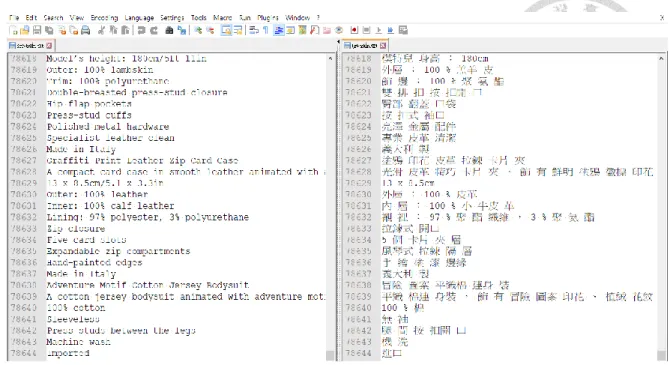The height and width of the screenshot is (365, 670).
Task: Click the line "Hand-painted edges"
Action: [94, 262]
